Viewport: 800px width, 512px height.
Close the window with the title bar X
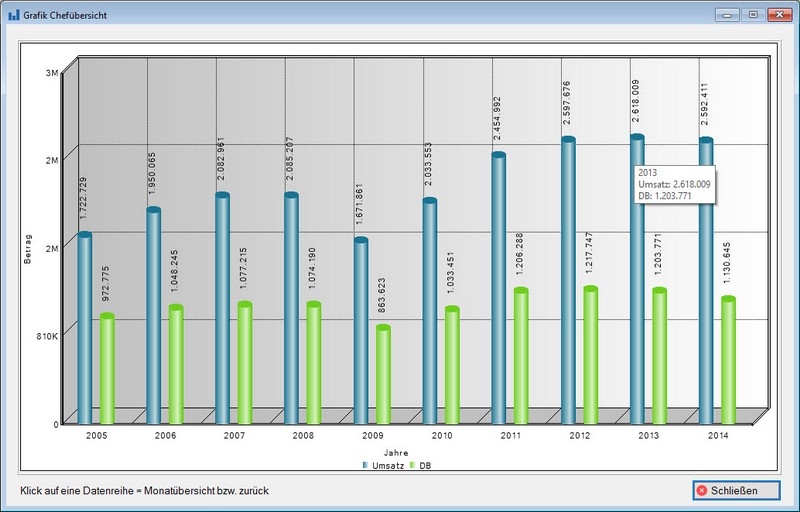777,14
